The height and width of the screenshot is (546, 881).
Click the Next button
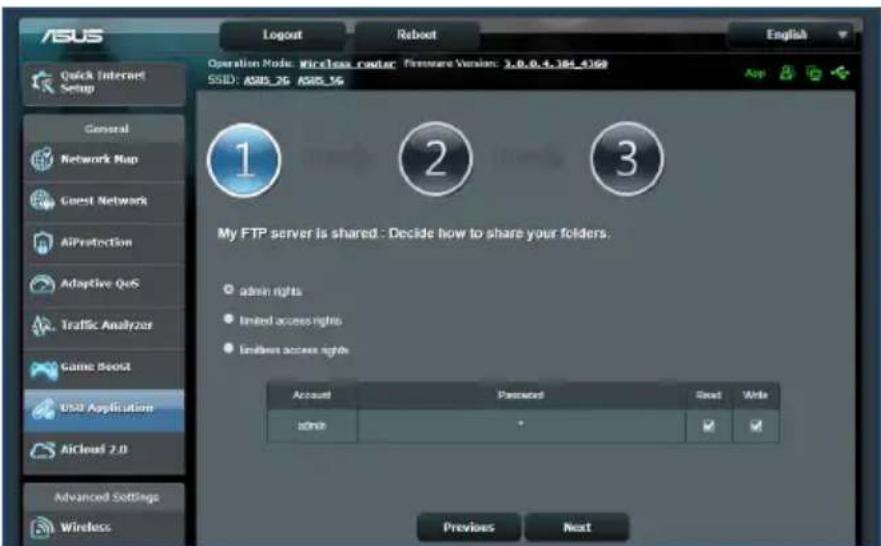[x=577, y=527]
